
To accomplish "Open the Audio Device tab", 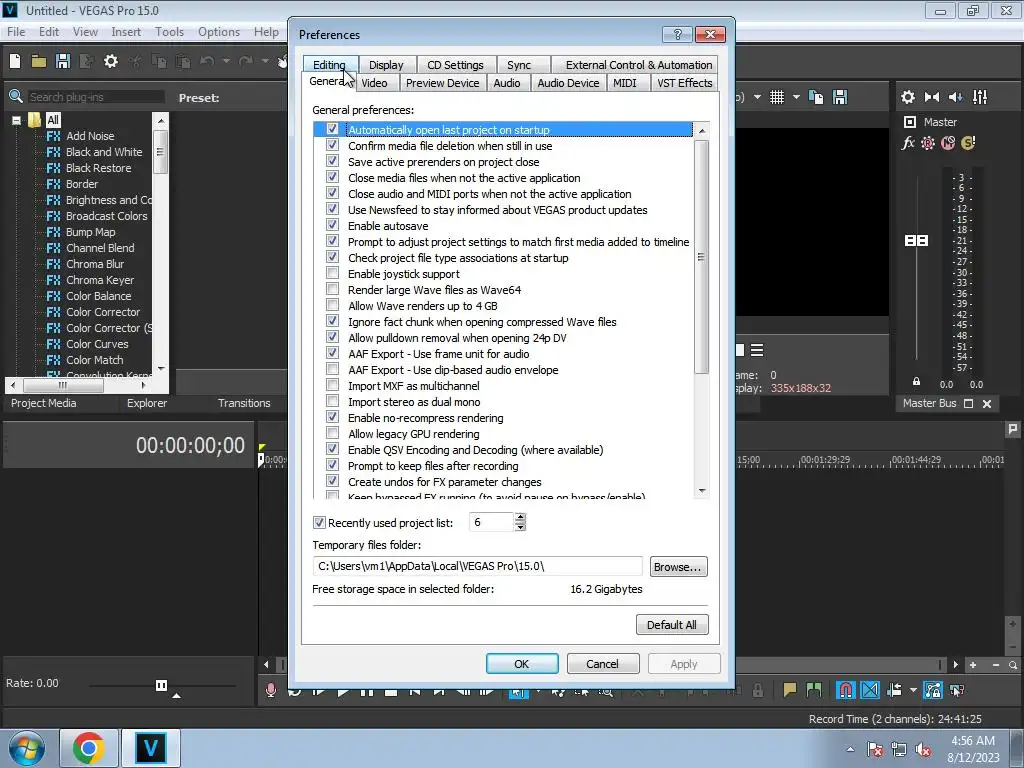I will click(568, 83).
